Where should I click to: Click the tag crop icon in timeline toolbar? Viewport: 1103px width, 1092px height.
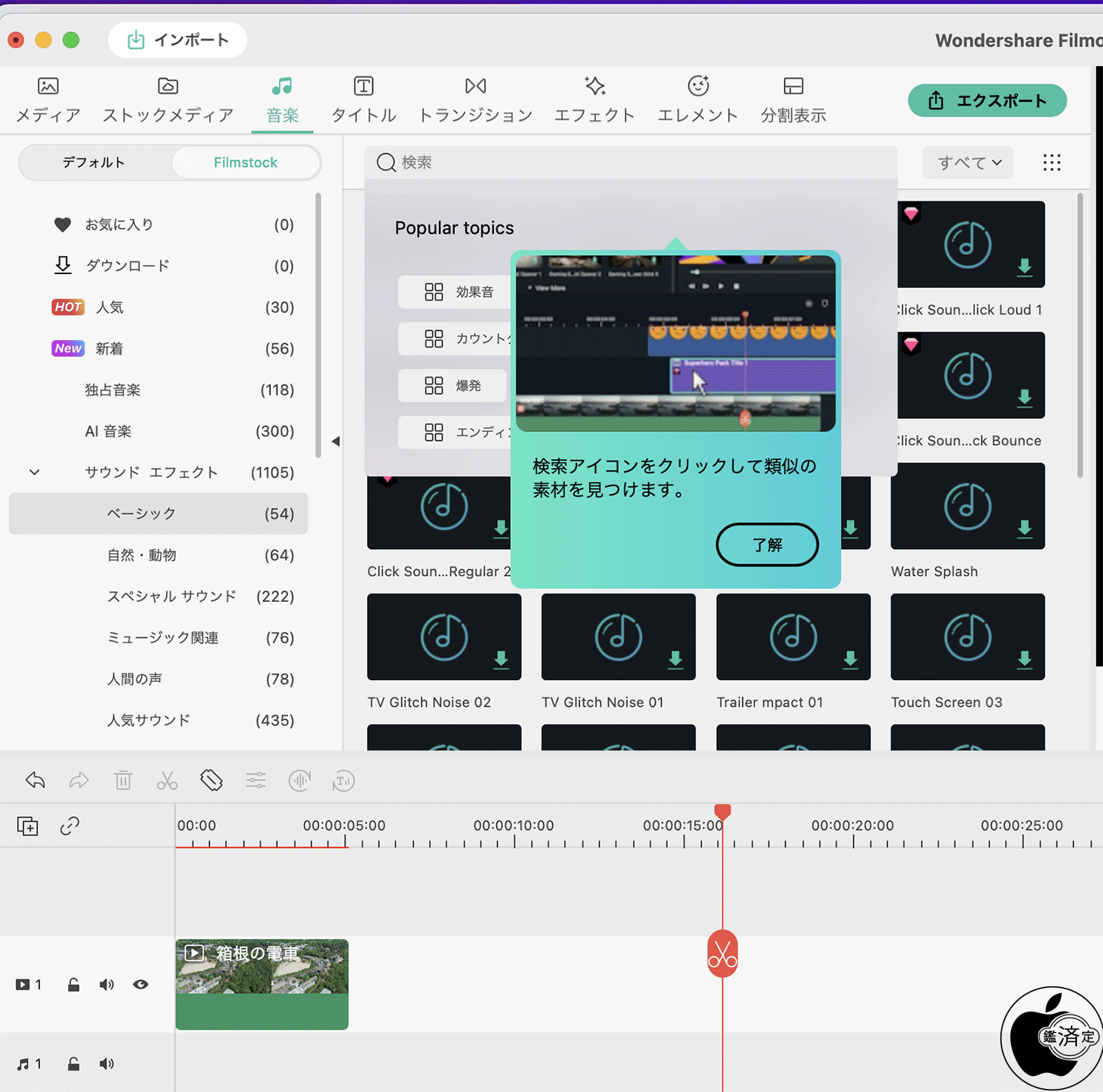coord(211,780)
